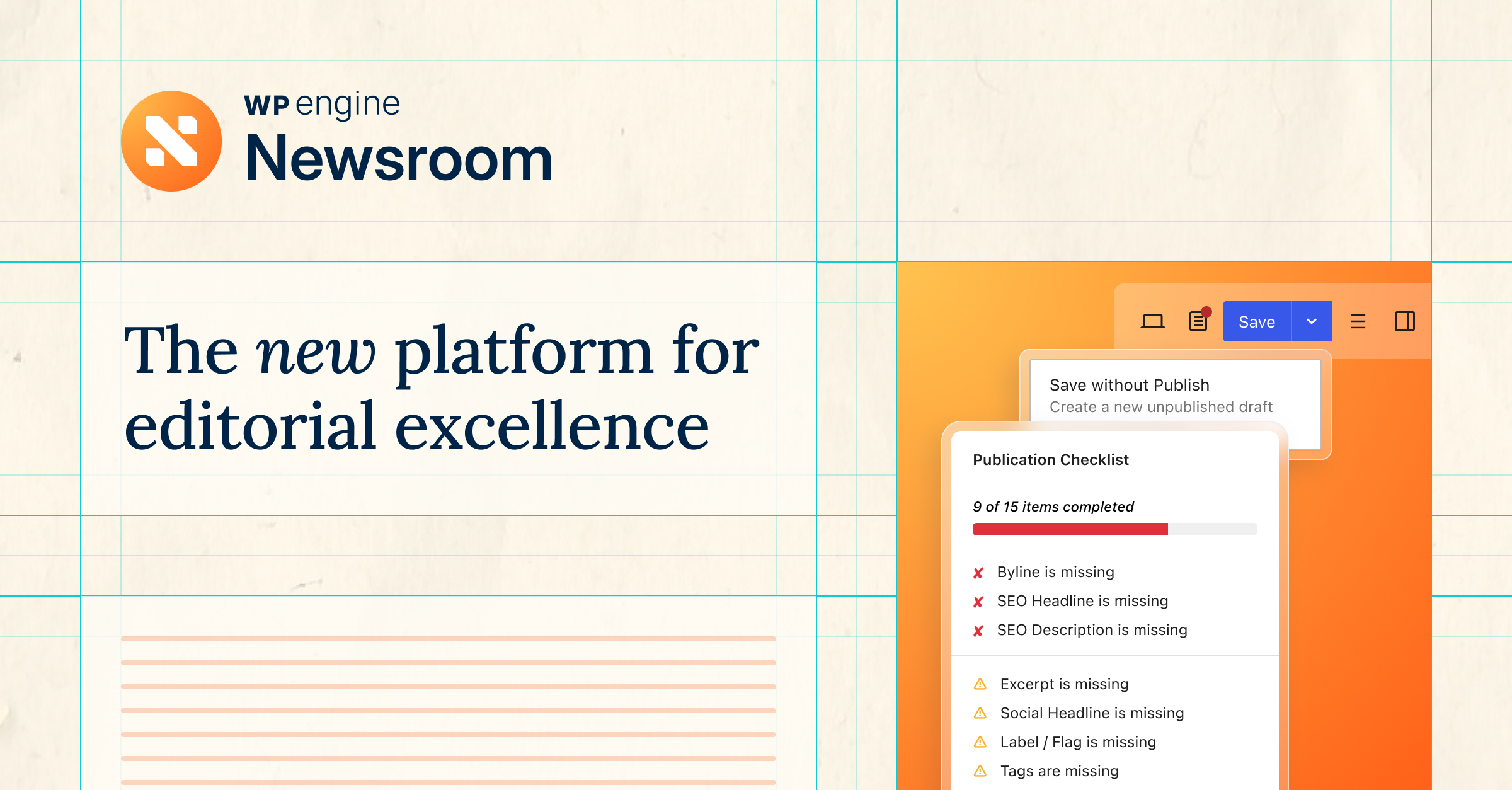This screenshot has height=790, width=1512.
Task: Click red X beside SEO Description
Action: [978, 631]
